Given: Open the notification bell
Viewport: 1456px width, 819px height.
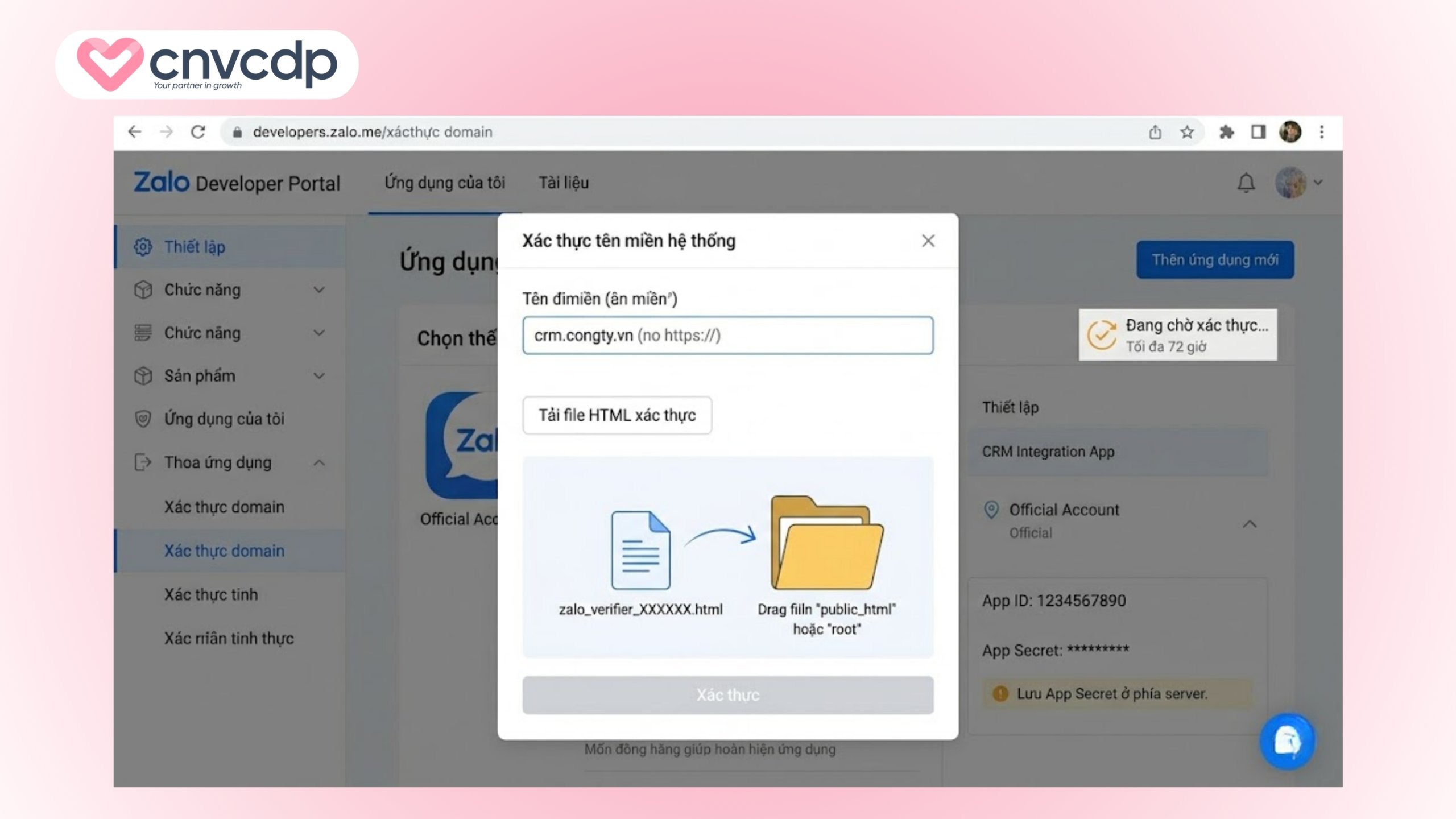Looking at the screenshot, I should click(1246, 183).
